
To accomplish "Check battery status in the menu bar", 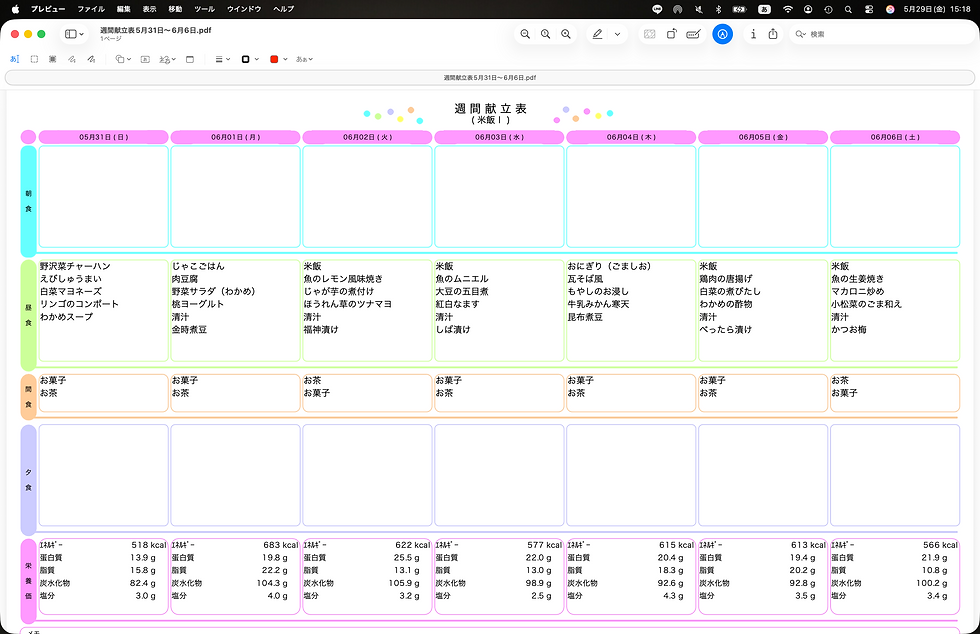I will click(739, 9).
